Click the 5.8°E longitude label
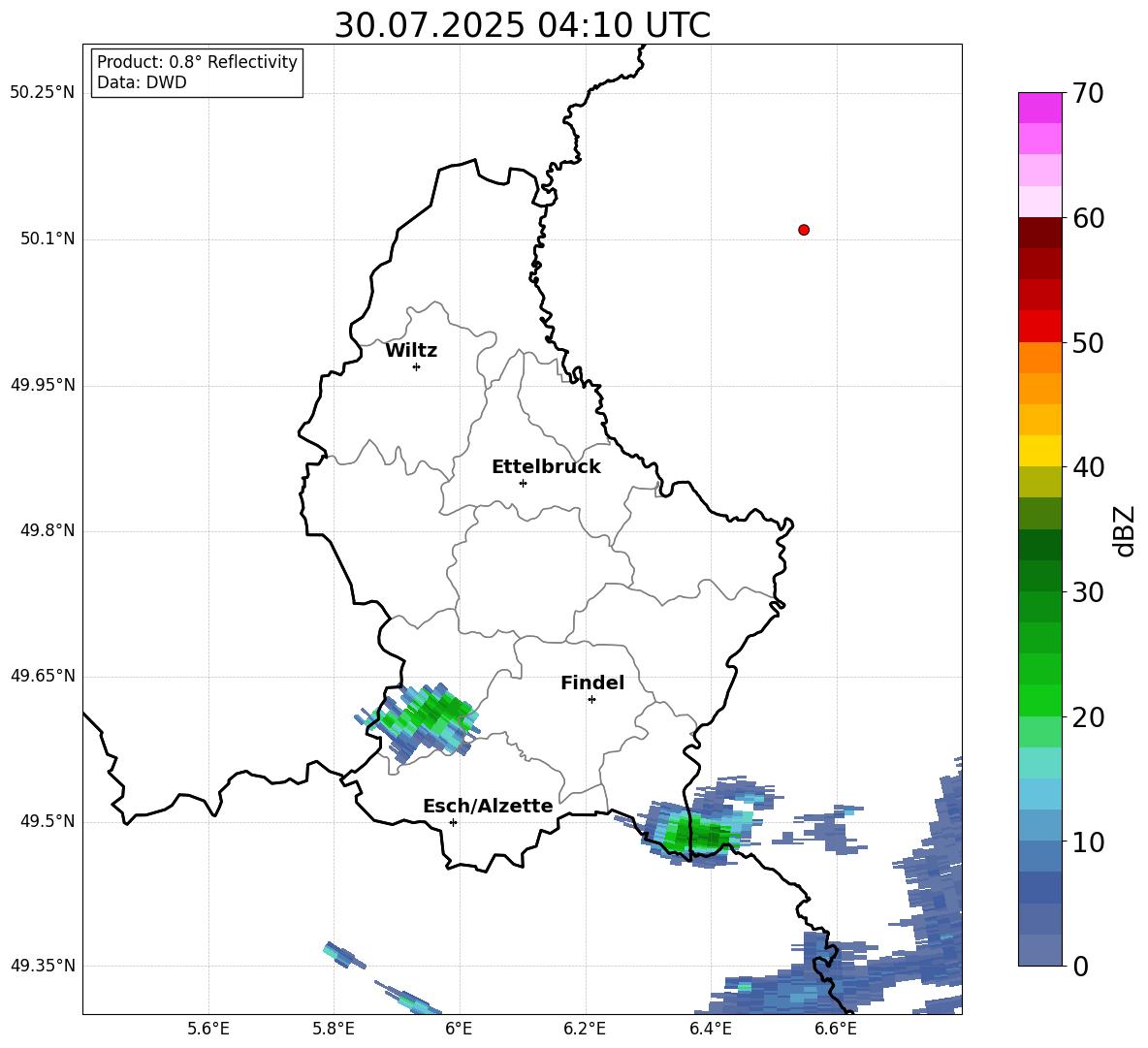Viewport: 1148px width, 1048px height. pyautogui.click(x=334, y=1029)
